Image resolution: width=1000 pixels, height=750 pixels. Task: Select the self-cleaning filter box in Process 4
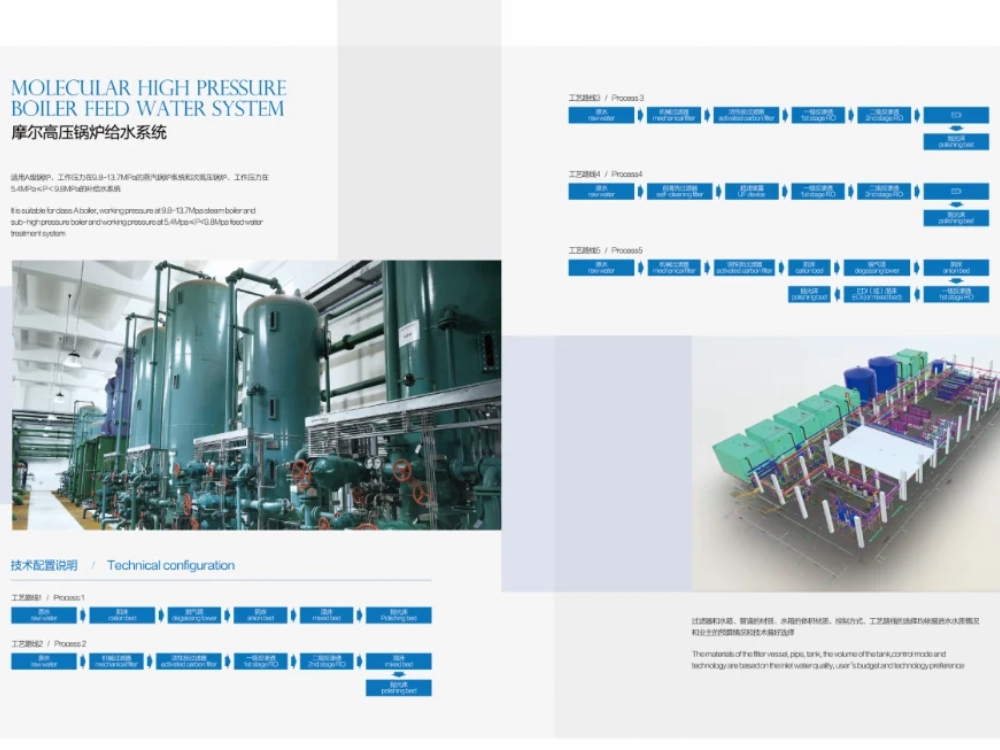point(679,191)
